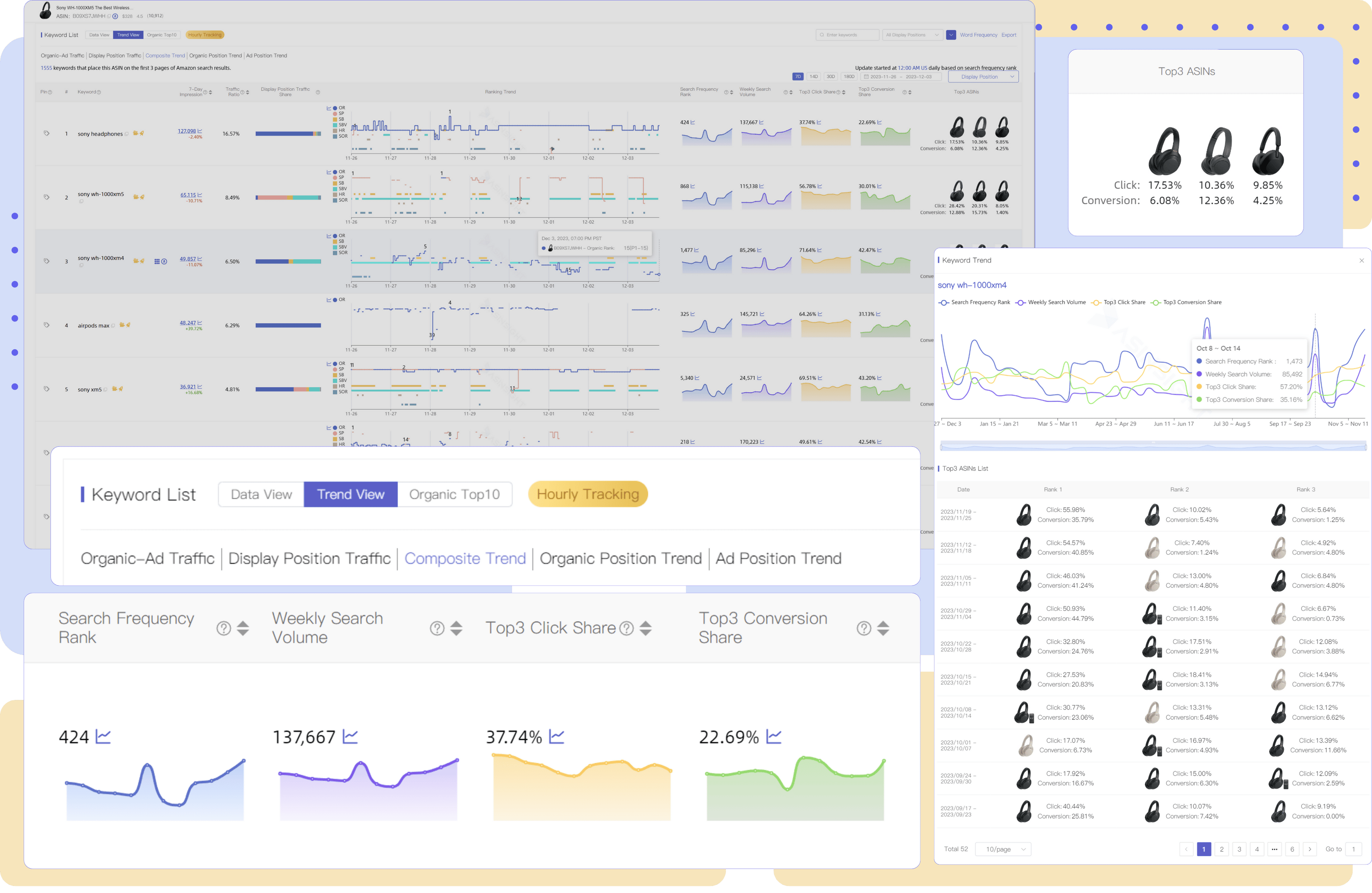The height and width of the screenshot is (893, 1372).
Task: Sort by Traffic Ratio column arrows
Action: pos(248,92)
